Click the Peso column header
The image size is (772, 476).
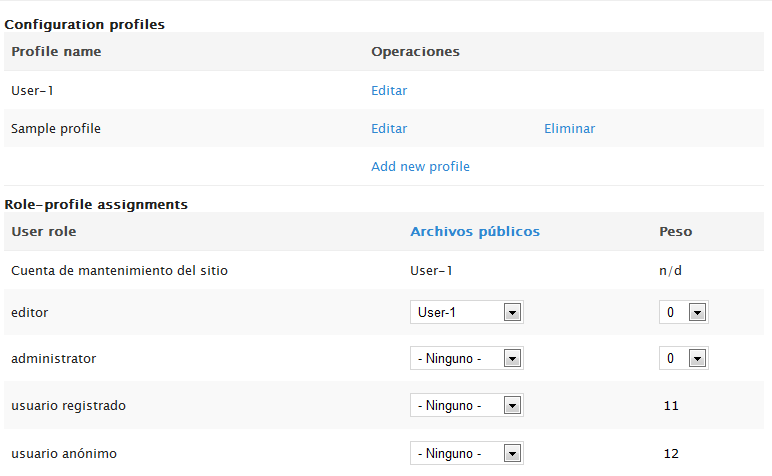[676, 231]
